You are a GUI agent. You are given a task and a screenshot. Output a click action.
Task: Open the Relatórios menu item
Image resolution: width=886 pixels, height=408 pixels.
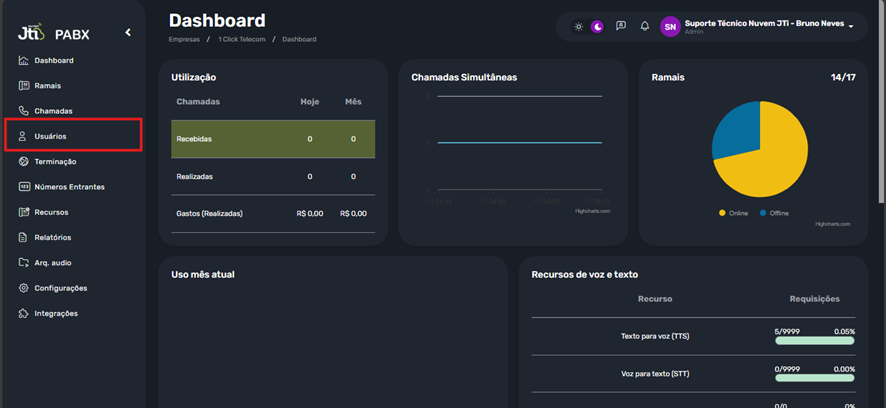52,237
